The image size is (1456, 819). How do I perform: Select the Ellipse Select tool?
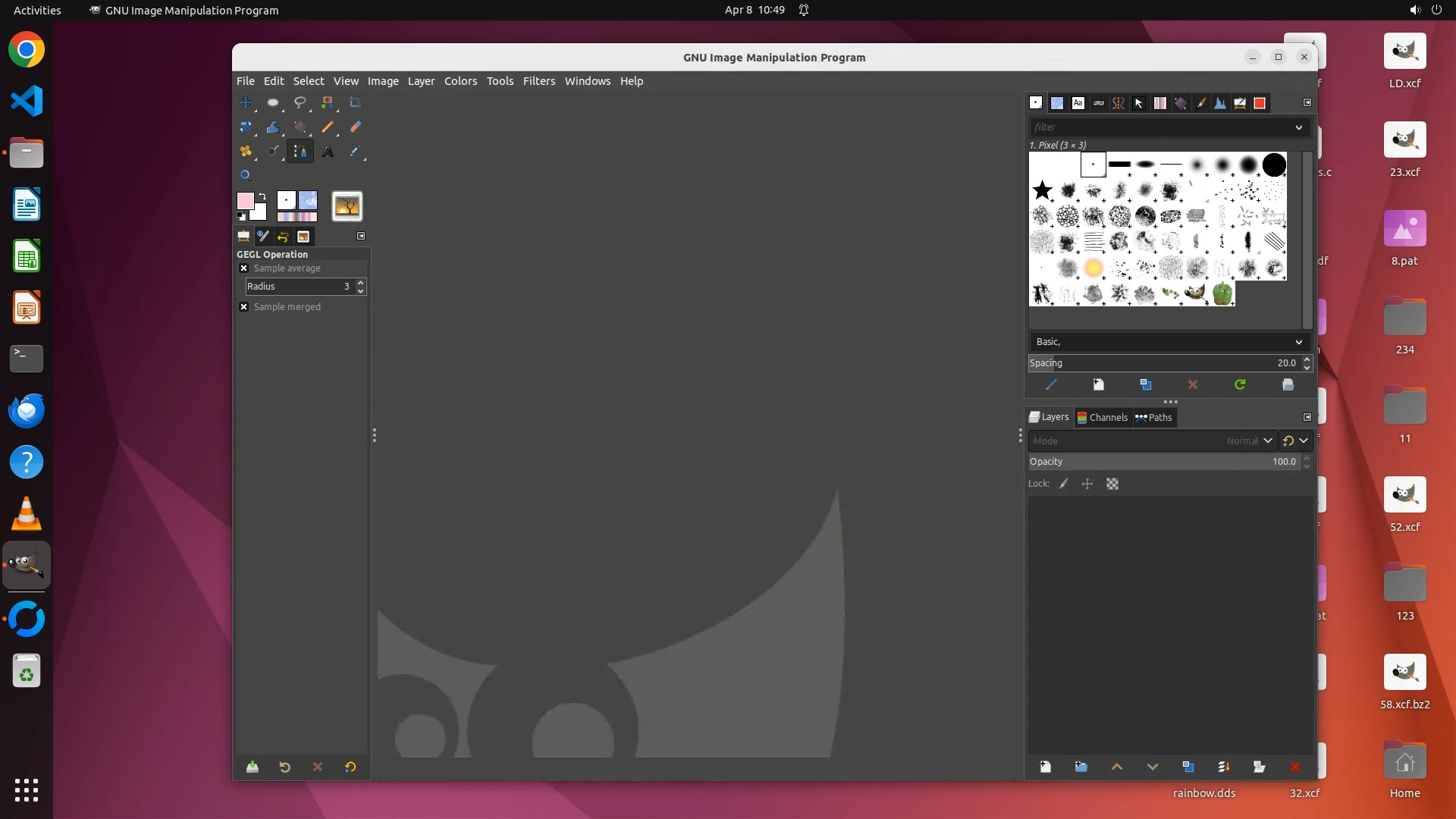coord(273,102)
